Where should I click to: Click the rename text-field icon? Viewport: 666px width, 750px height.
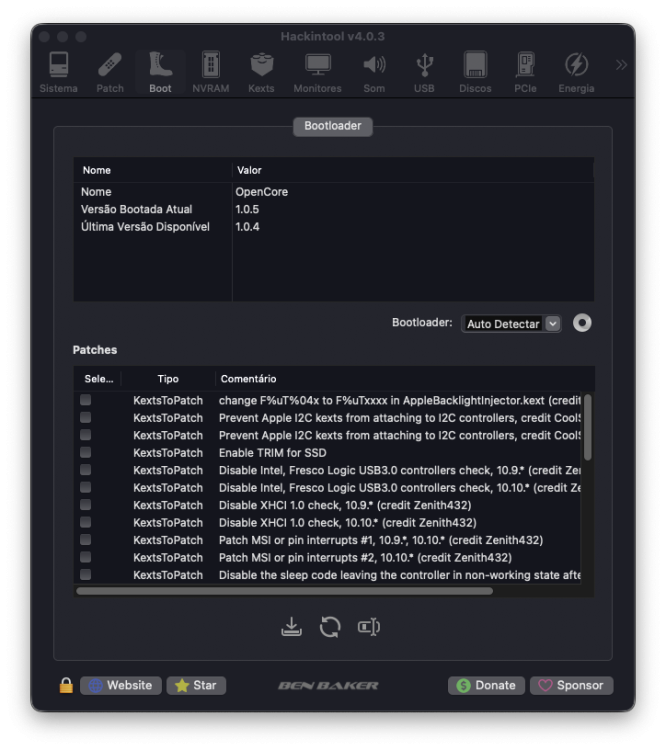tap(369, 627)
